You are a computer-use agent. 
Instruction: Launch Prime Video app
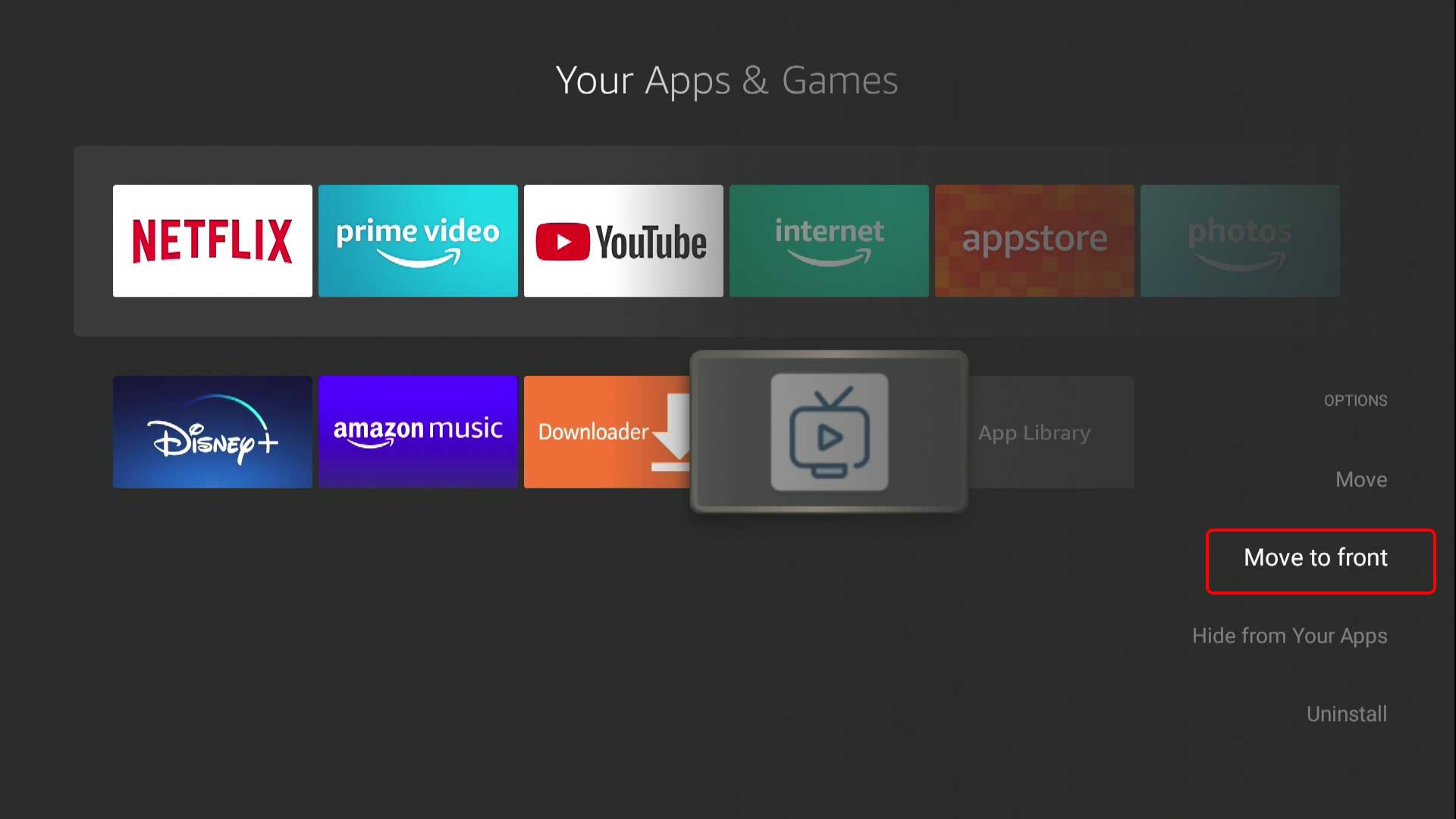[x=418, y=240]
